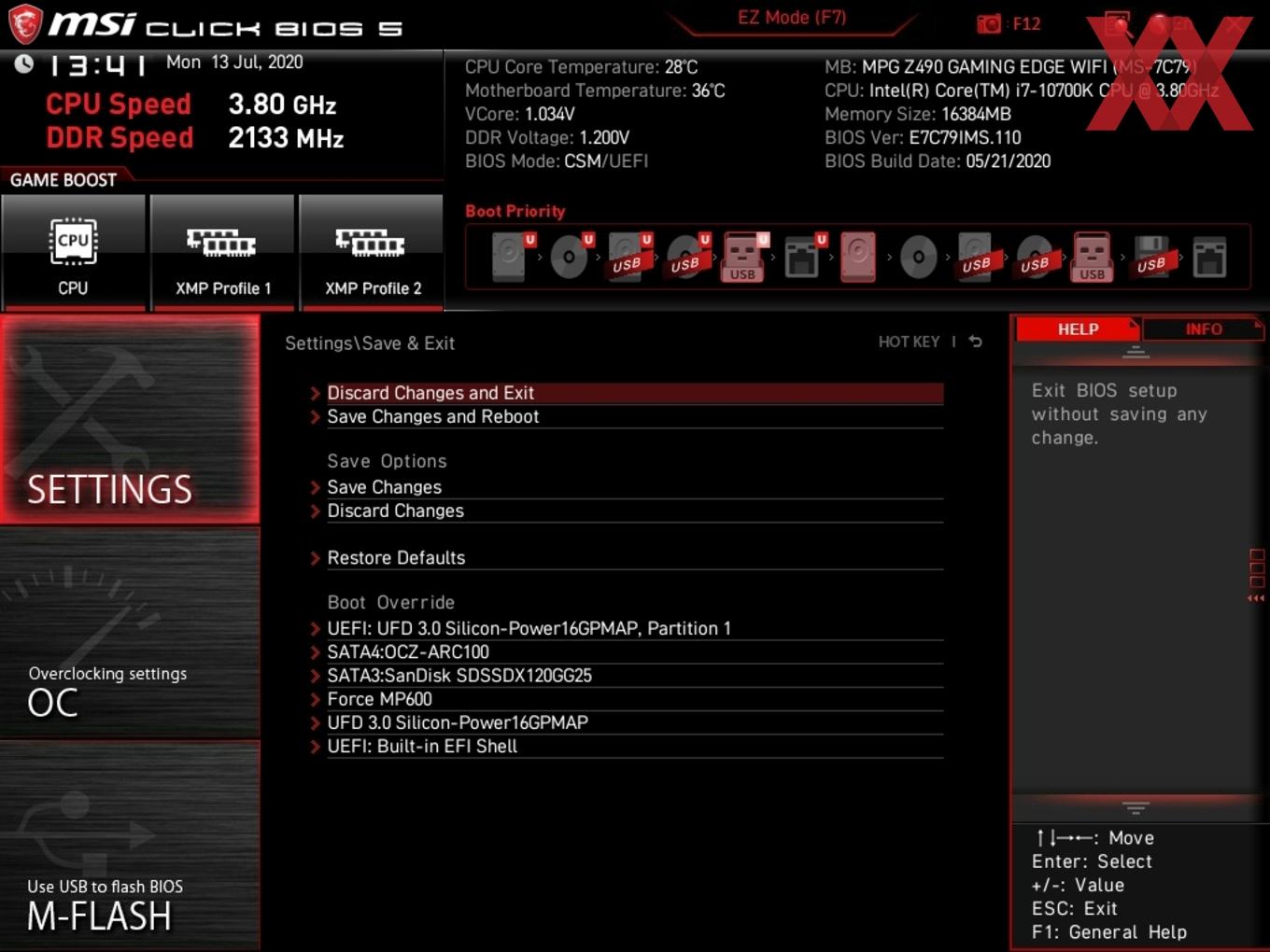This screenshot has width=1270, height=952.
Task: Click the VCore: 1.034V reading
Action: (x=520, y=114)
